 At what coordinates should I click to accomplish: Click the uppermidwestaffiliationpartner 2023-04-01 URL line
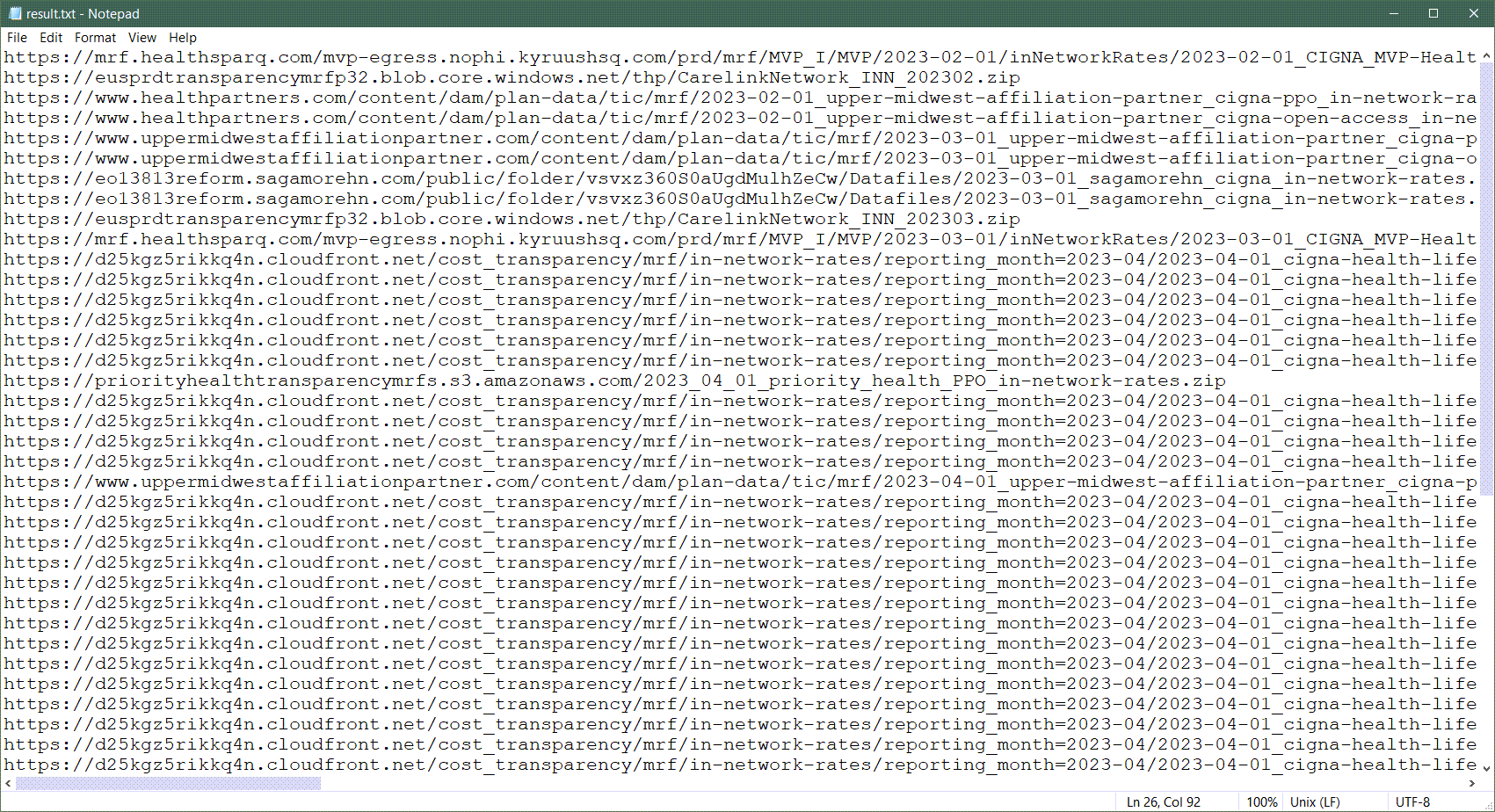point(740,482)
